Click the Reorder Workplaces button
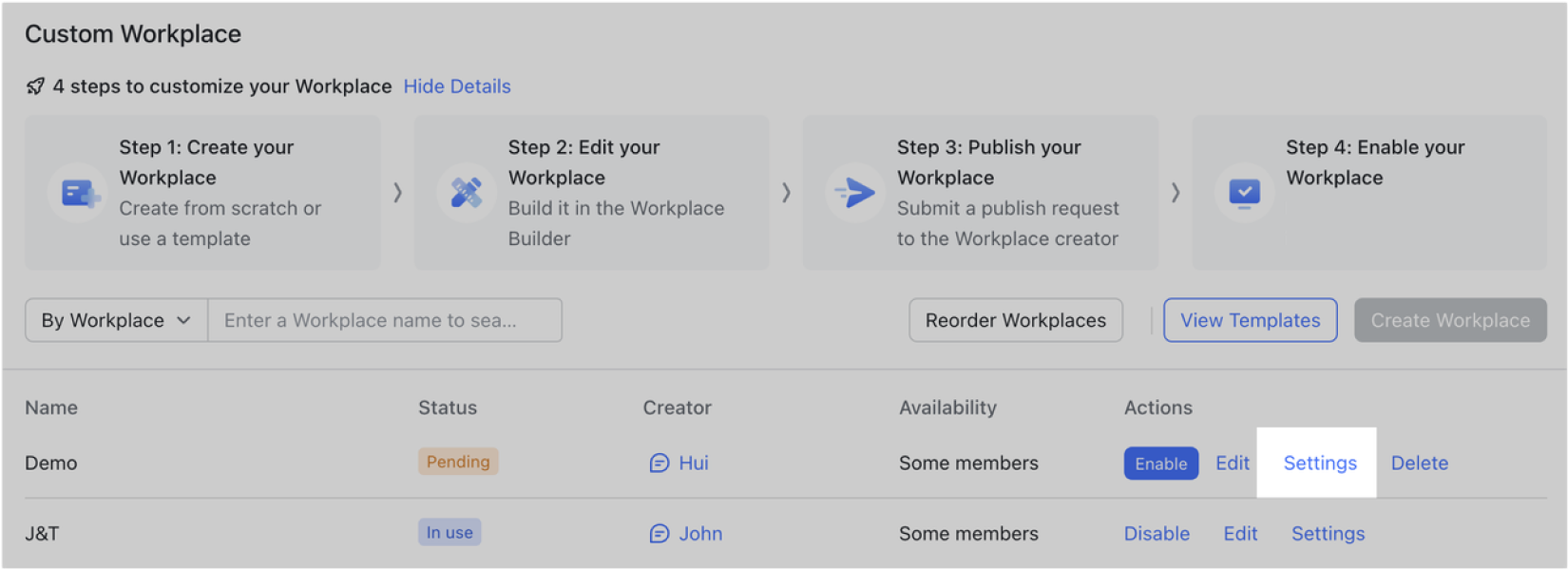The image size is (1568, 569). [1015, 320]
